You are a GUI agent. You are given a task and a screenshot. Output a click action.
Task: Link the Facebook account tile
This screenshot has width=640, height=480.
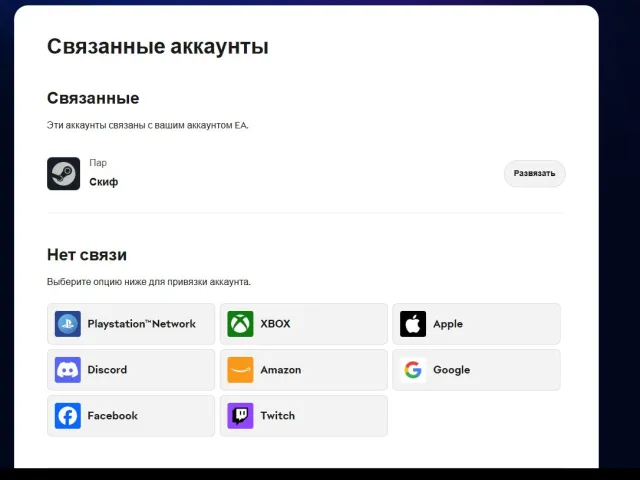pyautogui.click(x=131, y=416)
